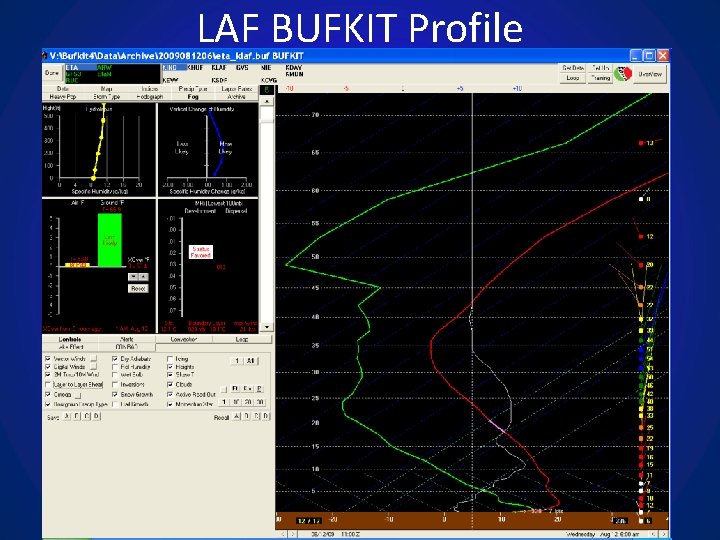This screenshot has width=720, height=540.
Task: Enable the Icing checkbox
Action: 170,359
